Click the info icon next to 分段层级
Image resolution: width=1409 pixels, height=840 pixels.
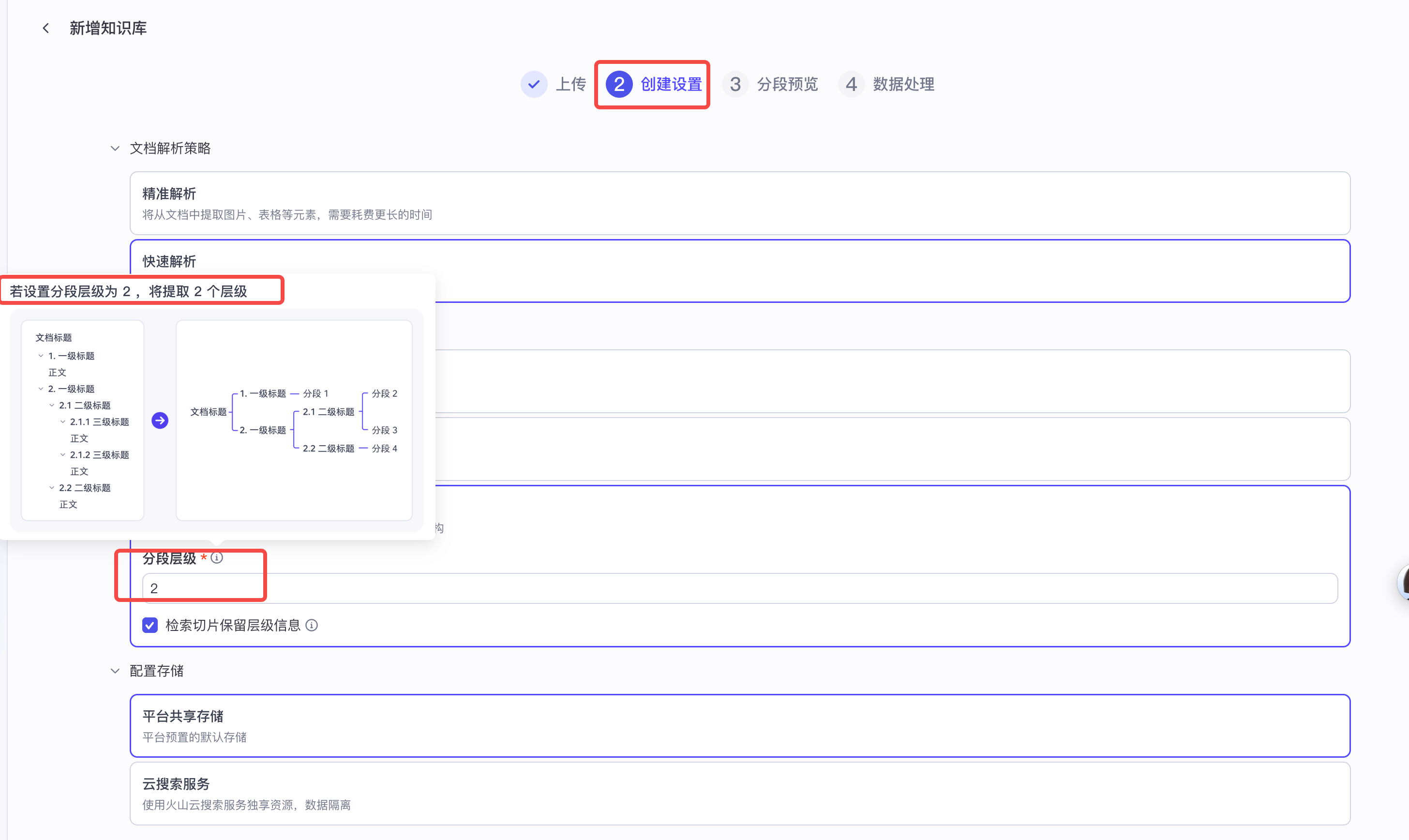click(217, 557)
